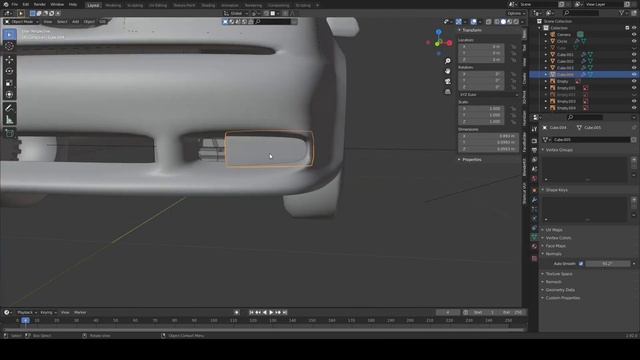Open the Object Data properties tab

pos(534,237)
